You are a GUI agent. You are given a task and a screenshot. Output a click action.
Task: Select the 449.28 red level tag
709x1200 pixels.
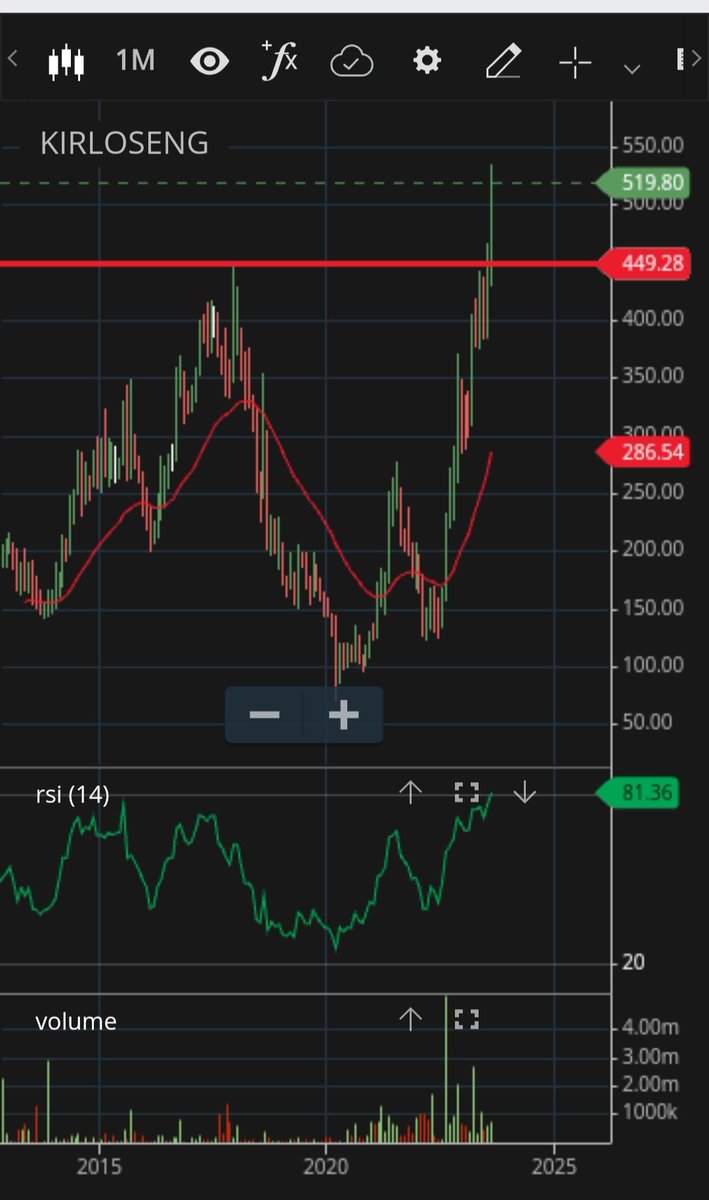(643, 264)
